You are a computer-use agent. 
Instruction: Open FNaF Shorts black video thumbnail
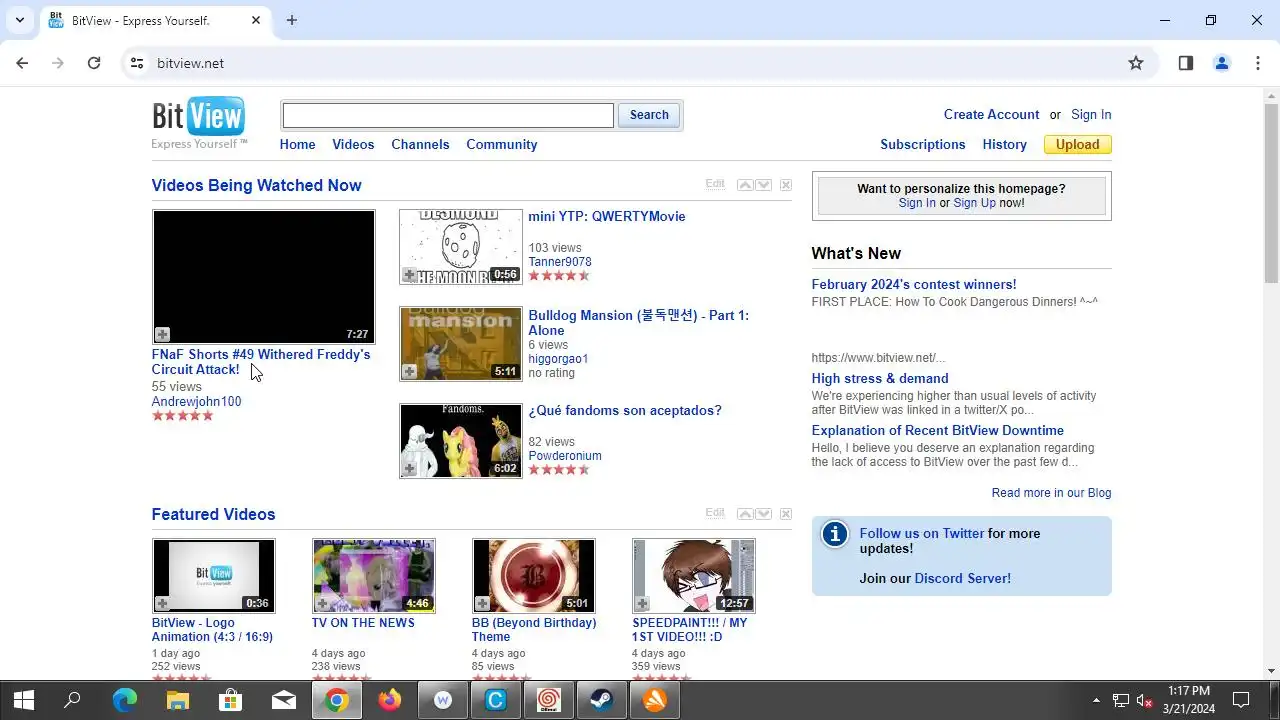(264, 277)
